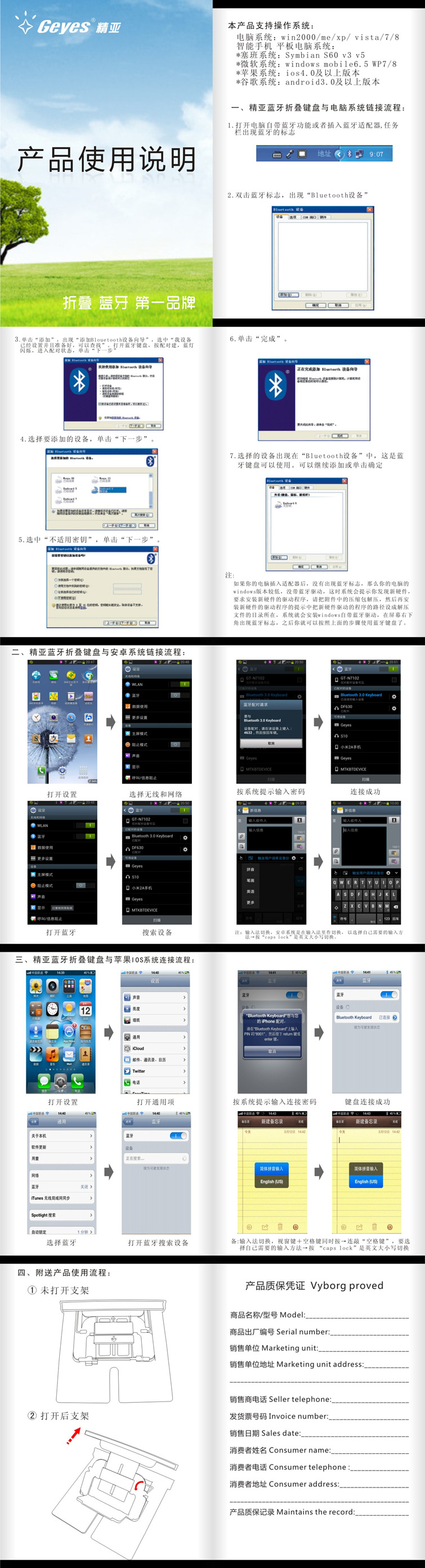Tap 取消 in the Android 蓝牙配对请求 dialog
Viewport: 425px width, 1568px height.
pyautogui.click(x=271, y=743)
